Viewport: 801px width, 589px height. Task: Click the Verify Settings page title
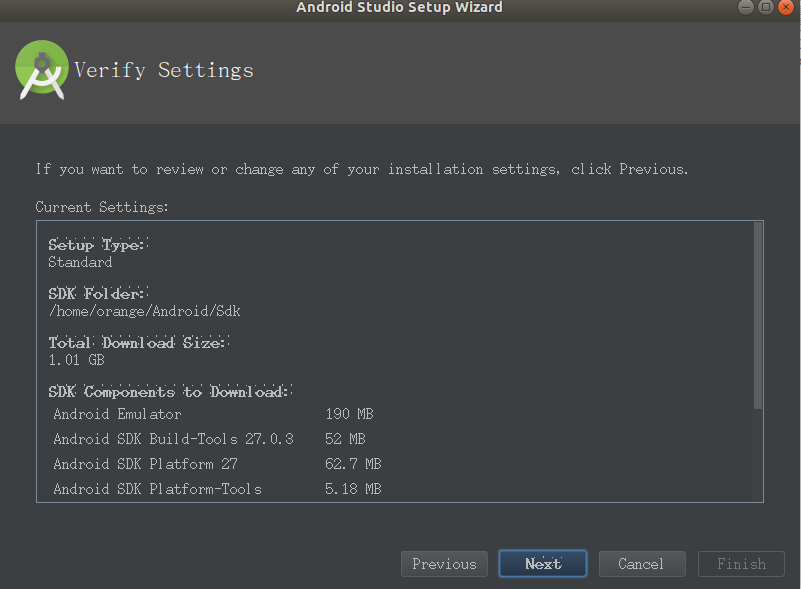(164, 70)
